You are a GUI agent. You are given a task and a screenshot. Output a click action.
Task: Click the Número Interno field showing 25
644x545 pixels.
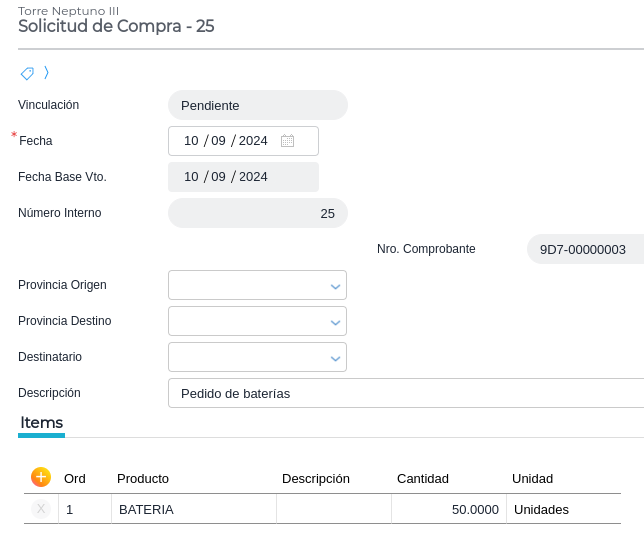click(257, 213)
